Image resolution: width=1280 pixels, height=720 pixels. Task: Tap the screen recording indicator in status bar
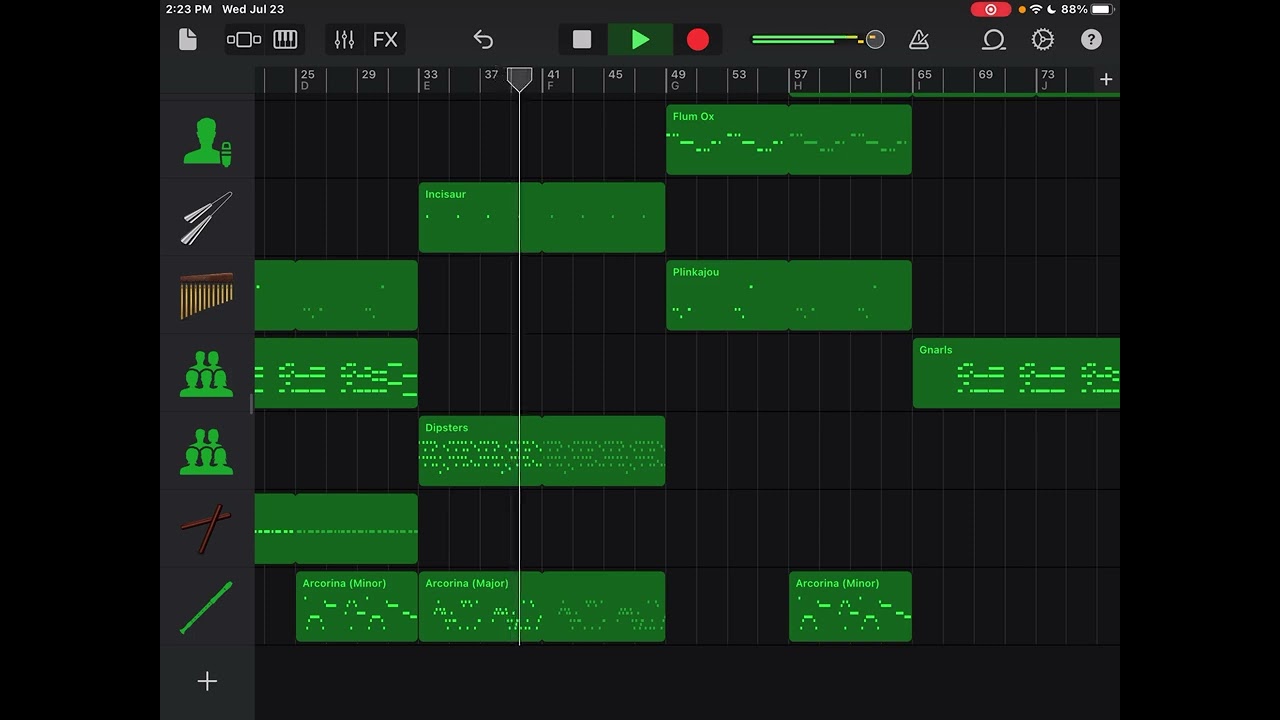[x=991, y=9]
